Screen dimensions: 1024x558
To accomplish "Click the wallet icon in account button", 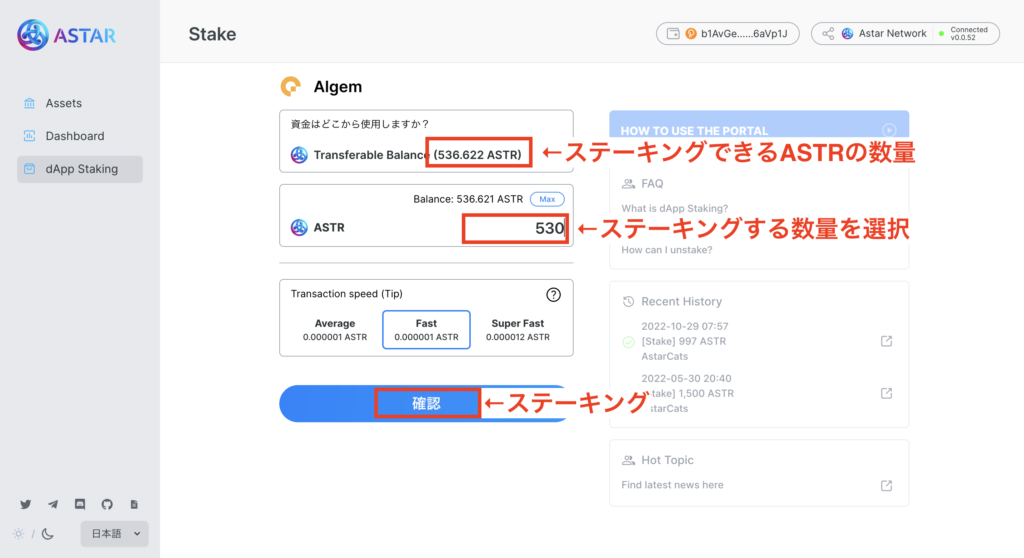I will click(x=673, y=33).
